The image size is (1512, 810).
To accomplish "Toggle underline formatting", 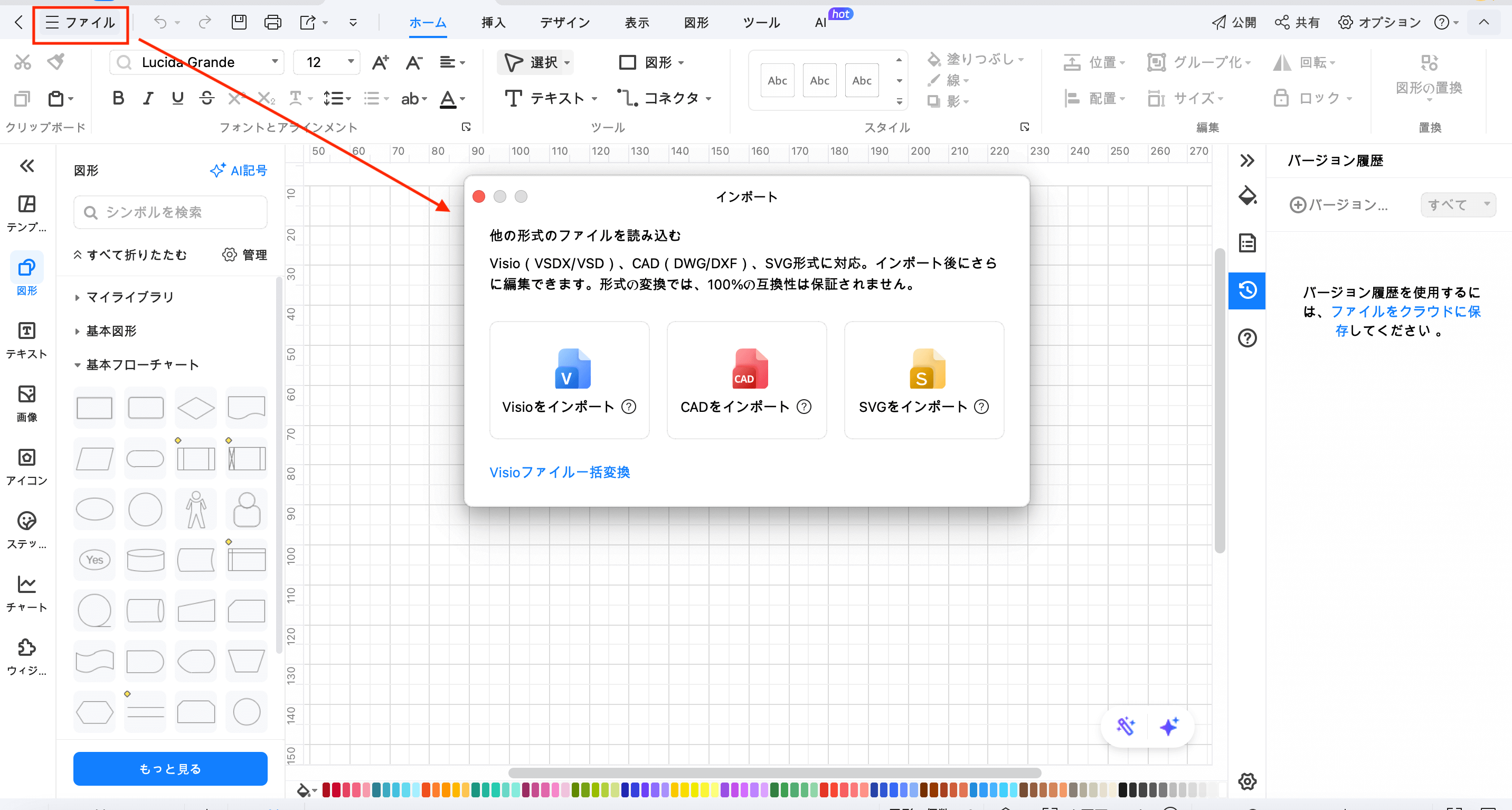I will pos(177,98).
